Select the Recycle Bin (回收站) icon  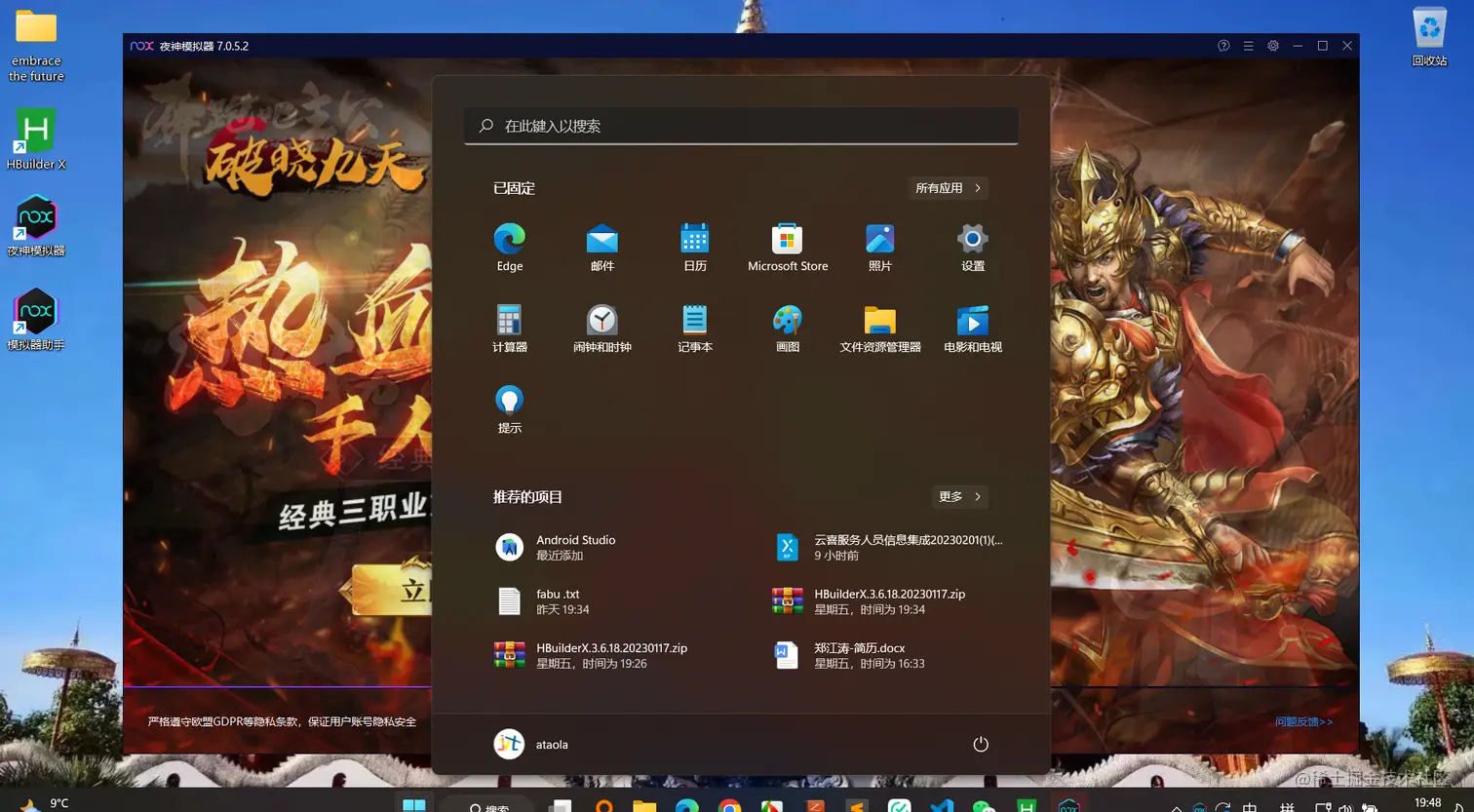tap(1429, 37)
